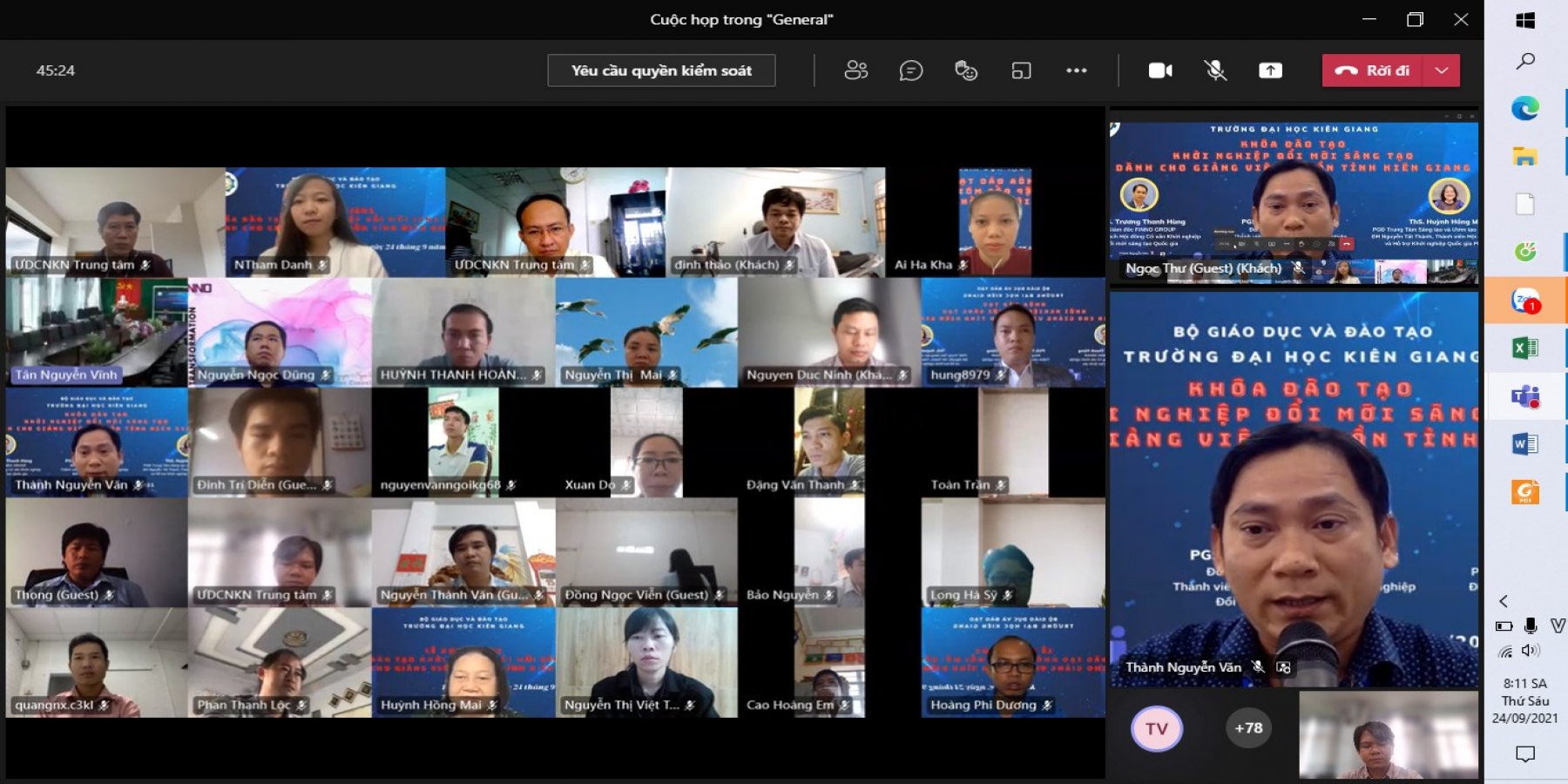The image size is (1568, 784).
Task: Open Excel from the taskbar
Action: click(1524, 348)
